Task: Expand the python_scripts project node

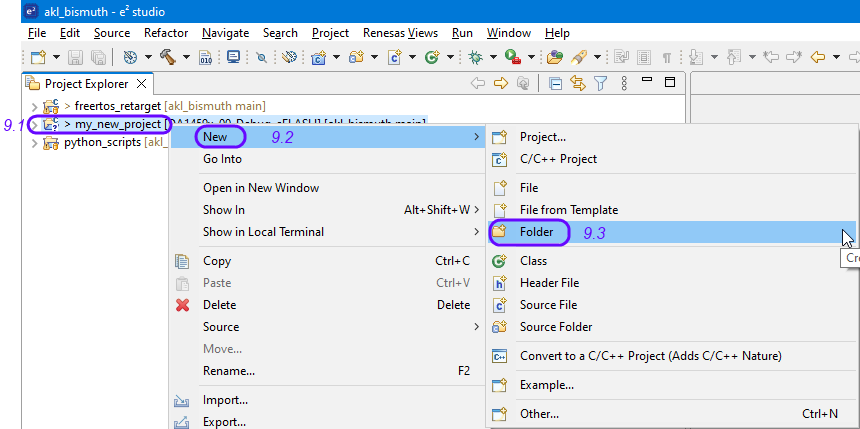Action: point(35,143)
